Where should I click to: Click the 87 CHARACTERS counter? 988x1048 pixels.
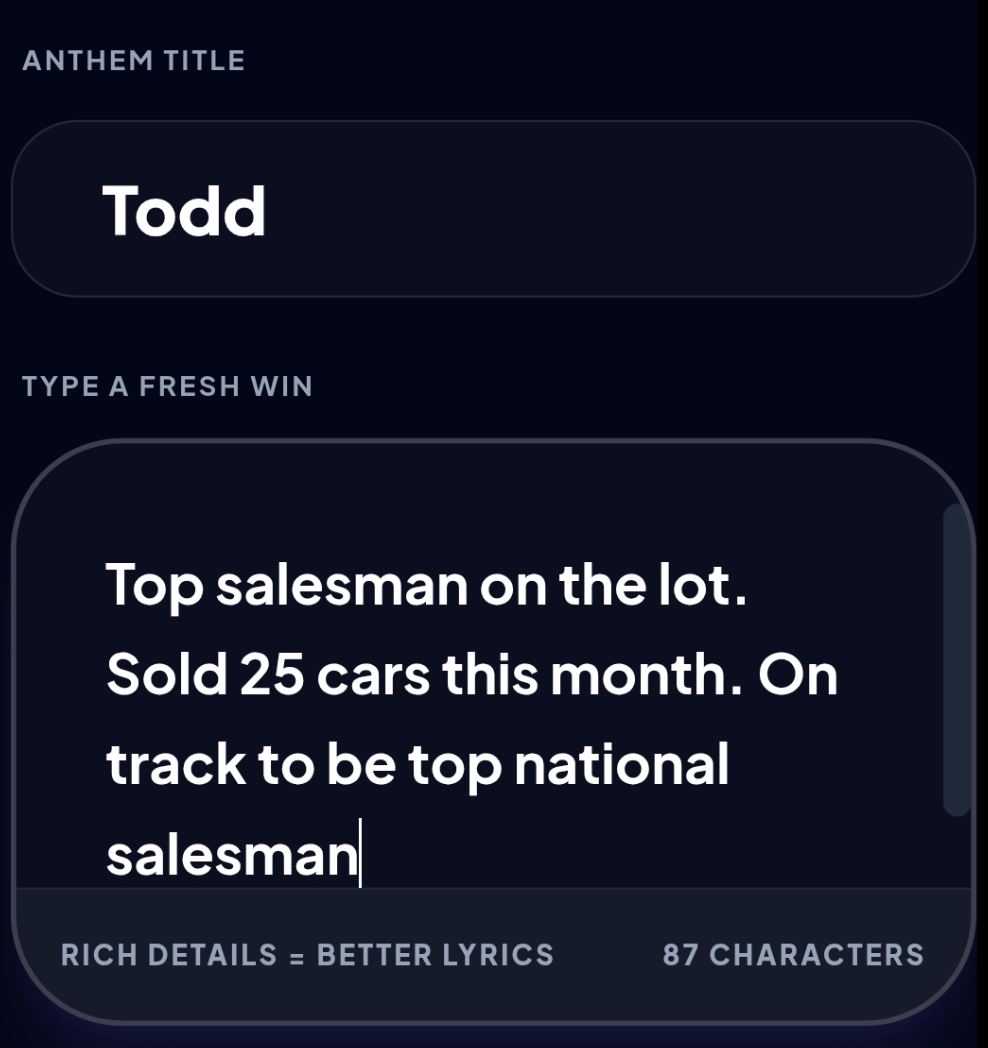pyautogui.click(x=793, y=956)
